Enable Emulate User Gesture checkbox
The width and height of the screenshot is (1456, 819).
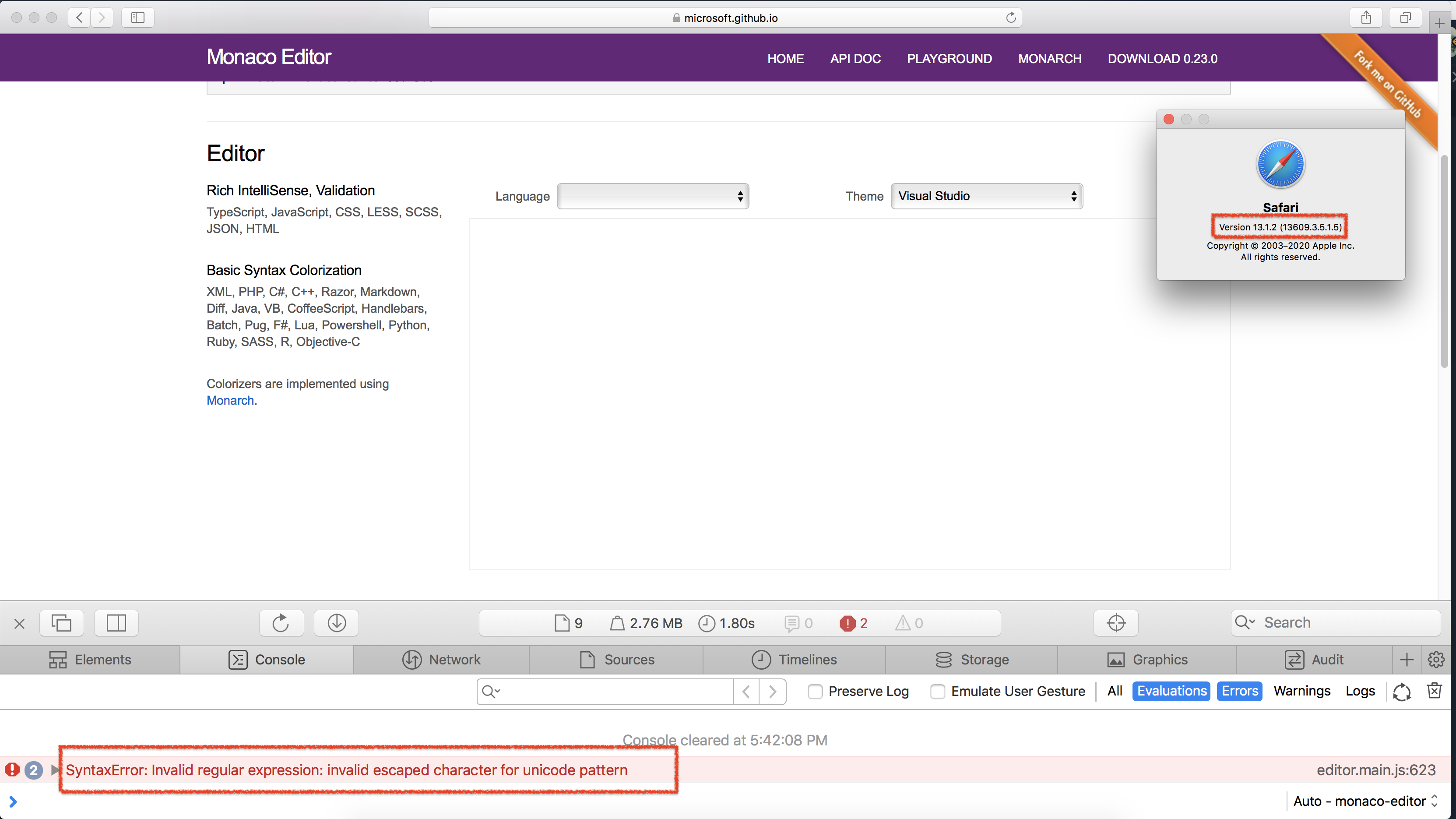(938, 691)
